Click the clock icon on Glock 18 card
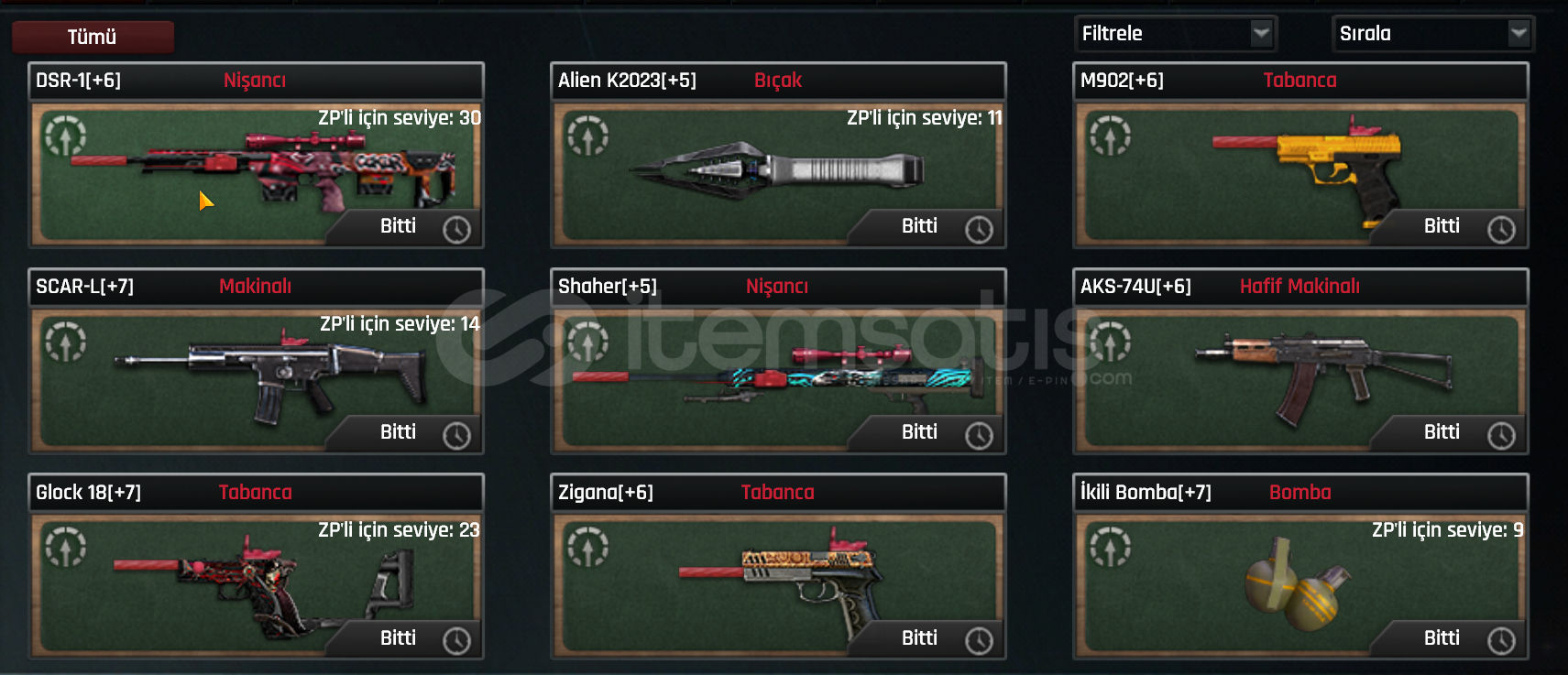The width and height of the screenshot is (1568, 675). (x=456, y=641)
